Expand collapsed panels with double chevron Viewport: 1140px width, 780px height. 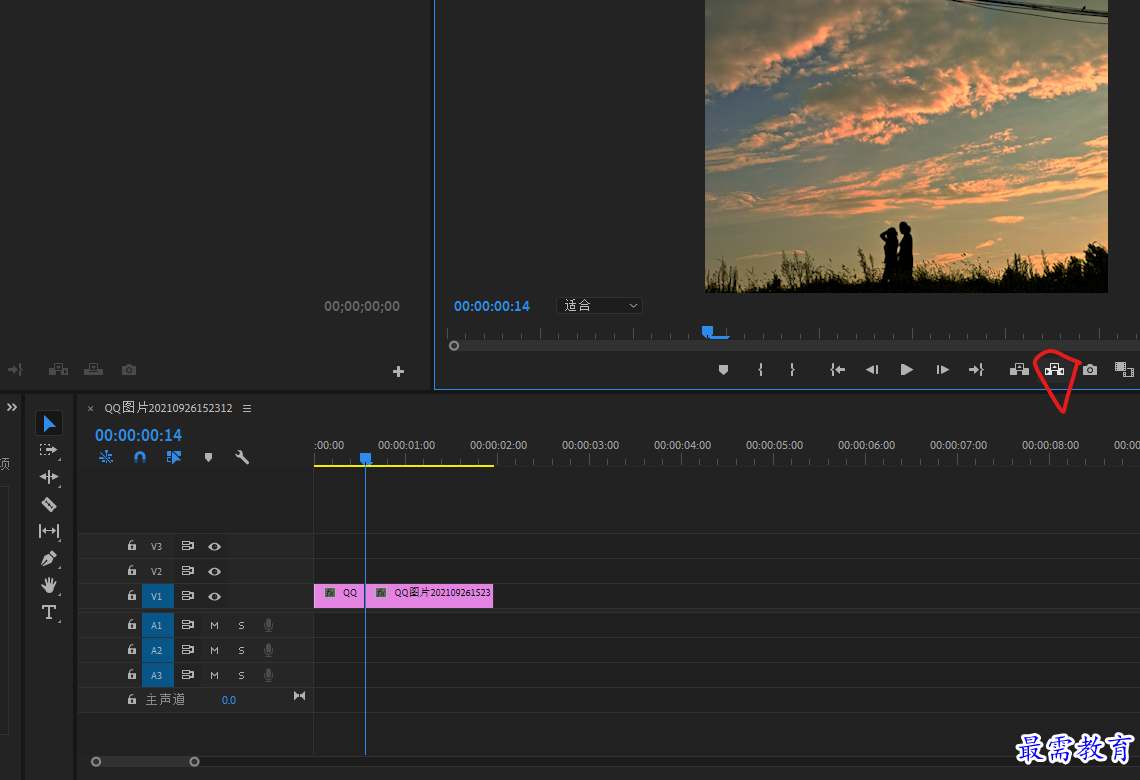12,407
